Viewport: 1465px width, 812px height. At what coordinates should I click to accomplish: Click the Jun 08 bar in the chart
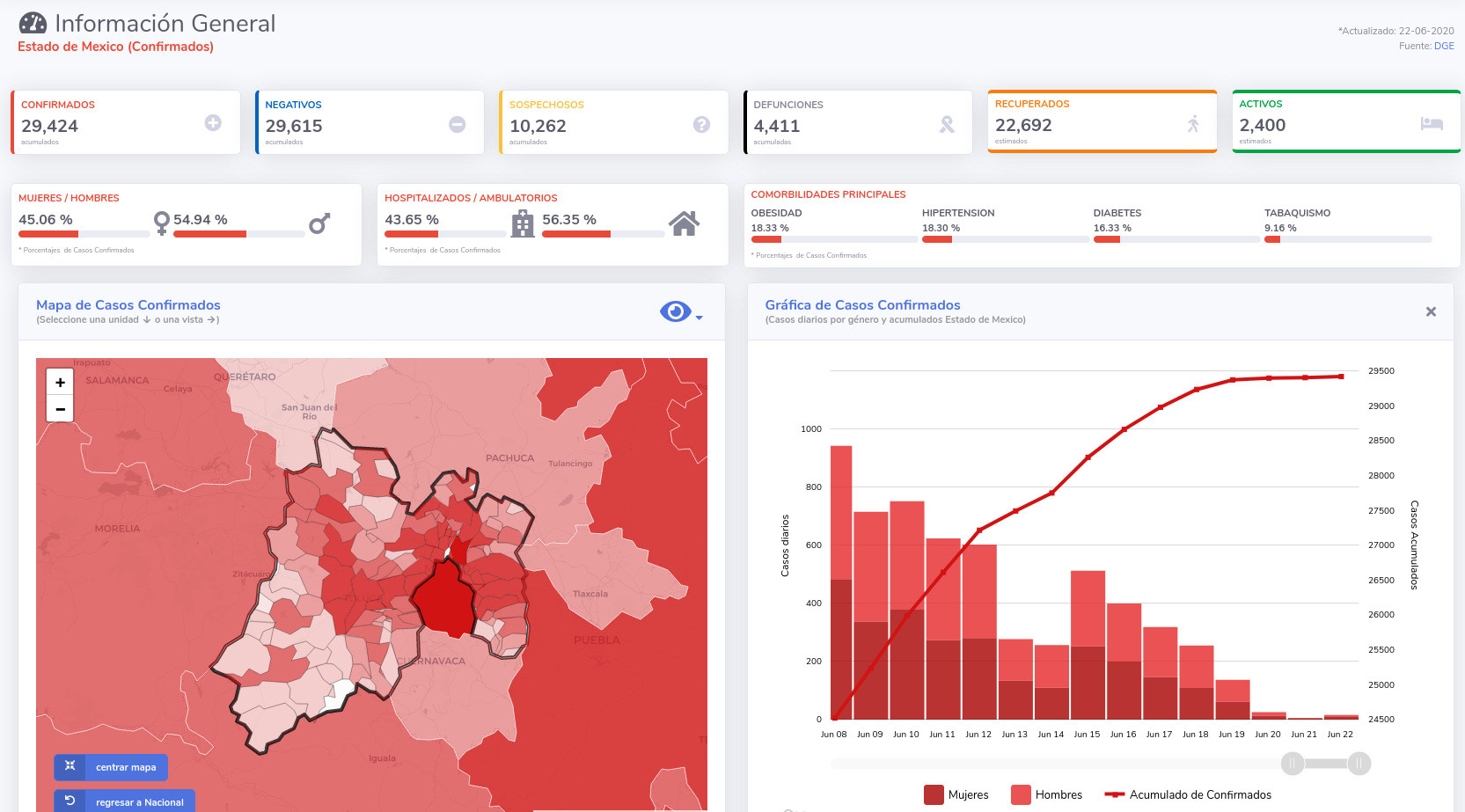pyautogui.click(x=841, y=582)
